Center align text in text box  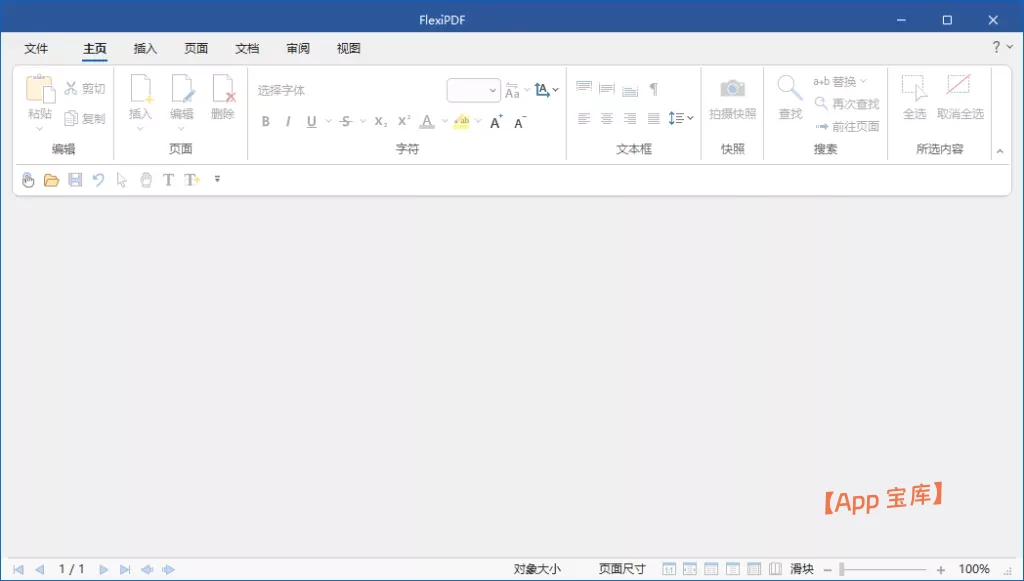[607, 118]
